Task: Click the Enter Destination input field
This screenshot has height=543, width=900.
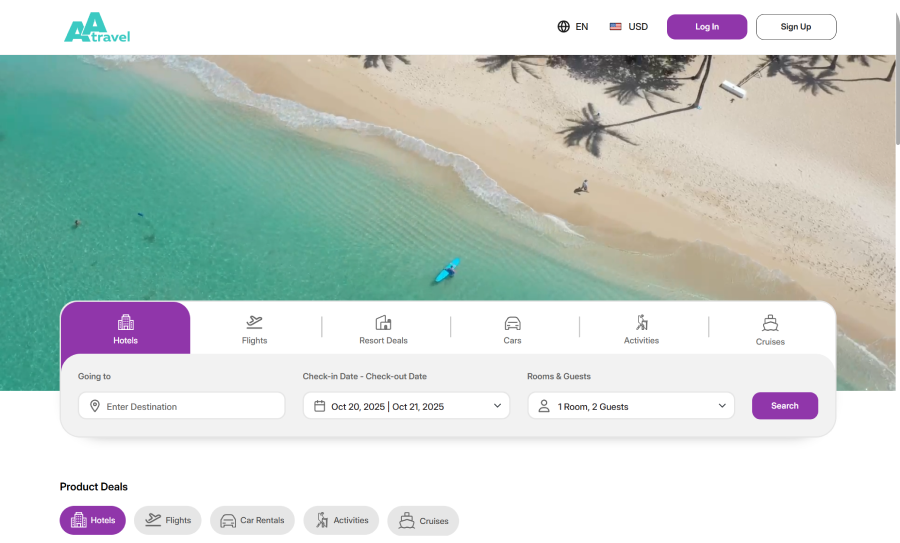Action: [x=181, y=406]
